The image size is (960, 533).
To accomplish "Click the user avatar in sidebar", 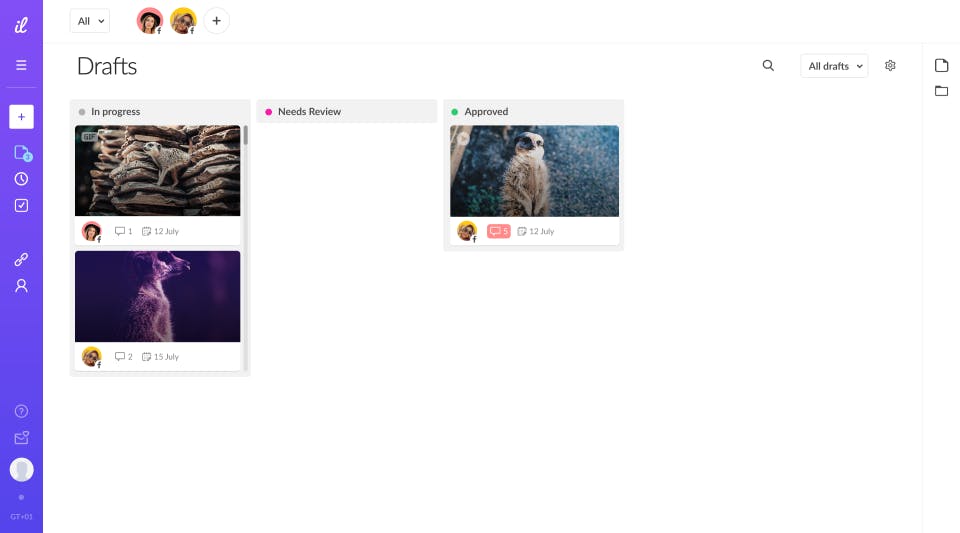I will point(21,470).
